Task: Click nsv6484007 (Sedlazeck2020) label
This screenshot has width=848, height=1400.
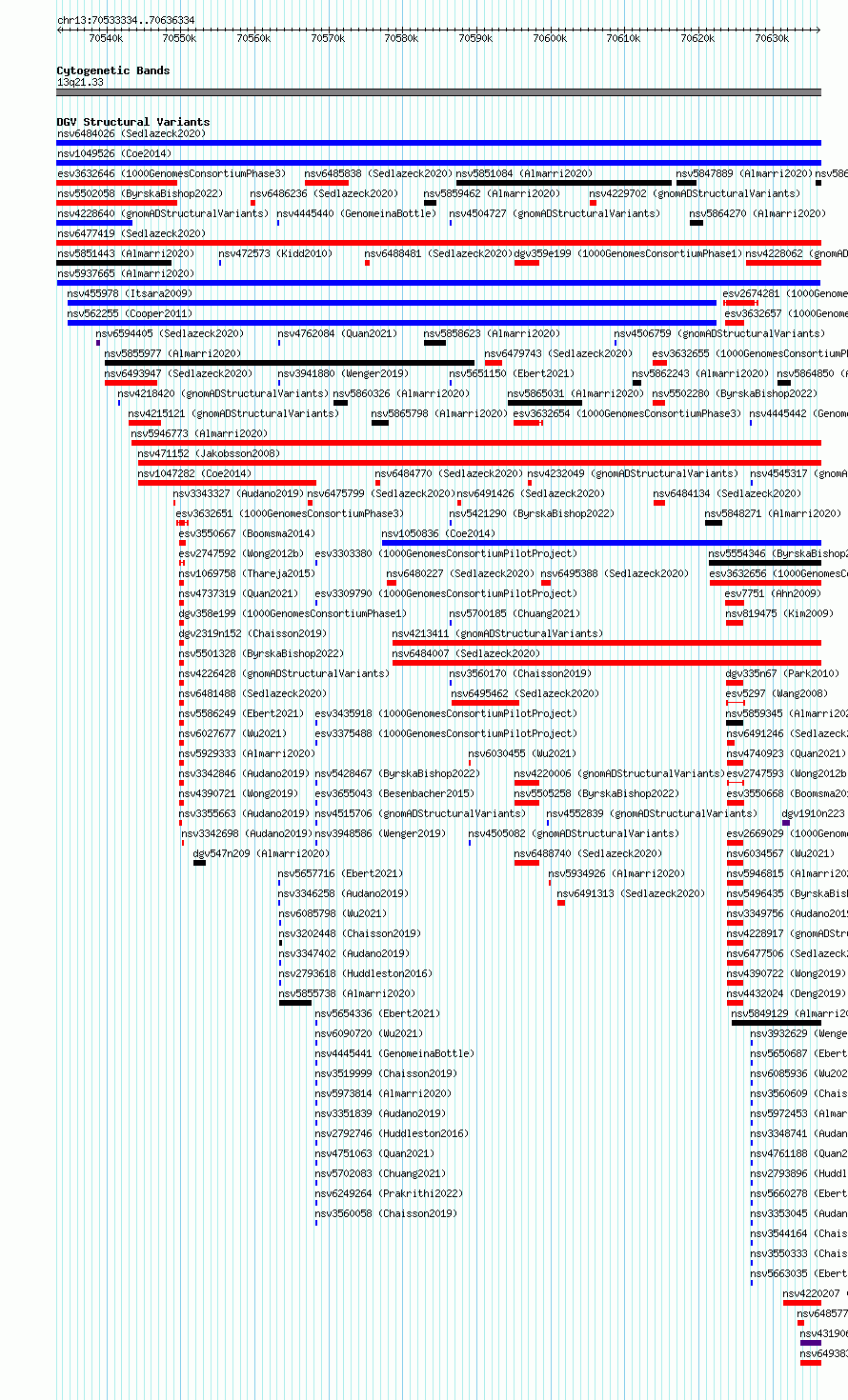Action: [466, 653]
